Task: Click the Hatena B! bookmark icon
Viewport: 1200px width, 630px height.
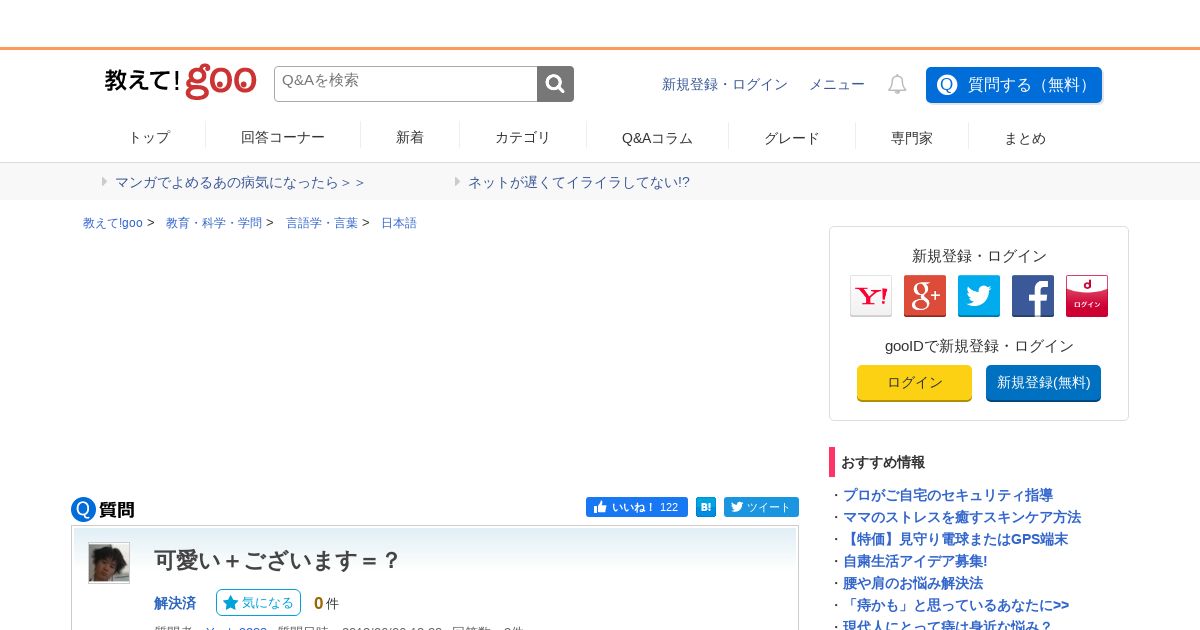Action: (x=706, y=507)
